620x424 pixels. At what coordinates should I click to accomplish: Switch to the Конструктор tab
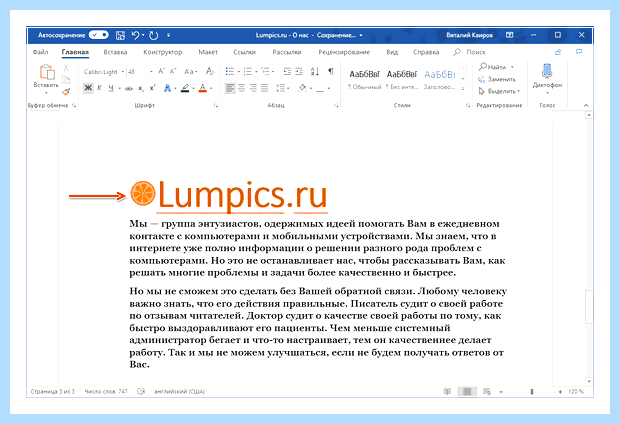pos(163,52)
